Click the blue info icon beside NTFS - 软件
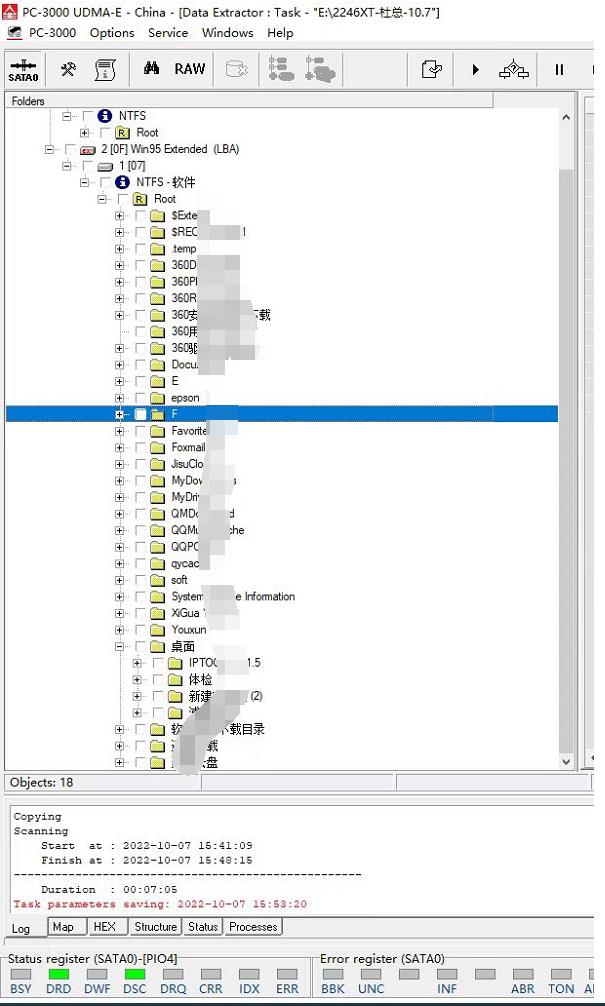 [122, 182]
